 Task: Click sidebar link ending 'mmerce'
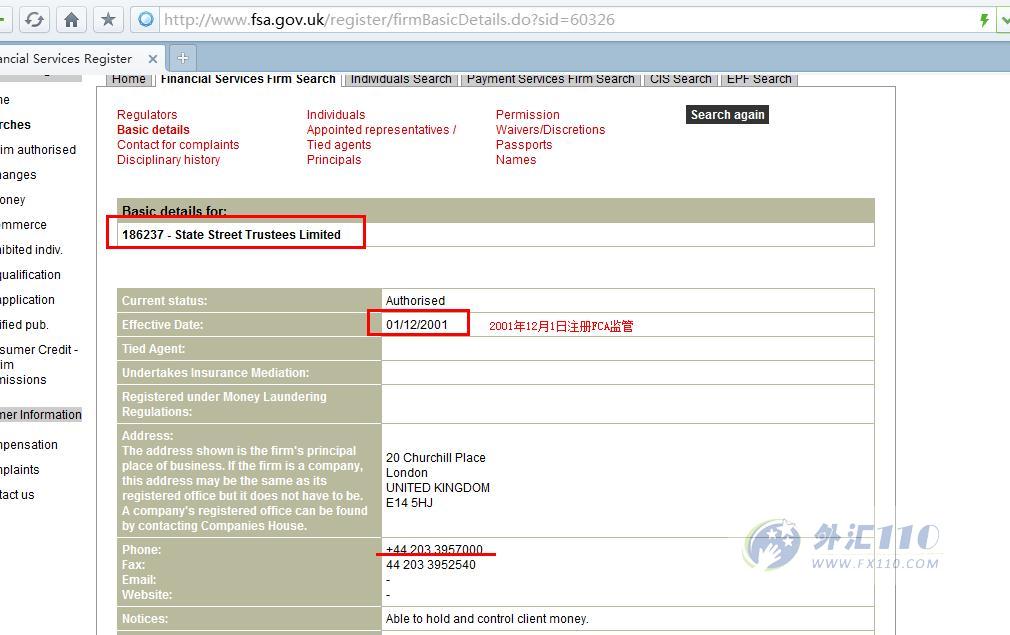coord(23,225)
